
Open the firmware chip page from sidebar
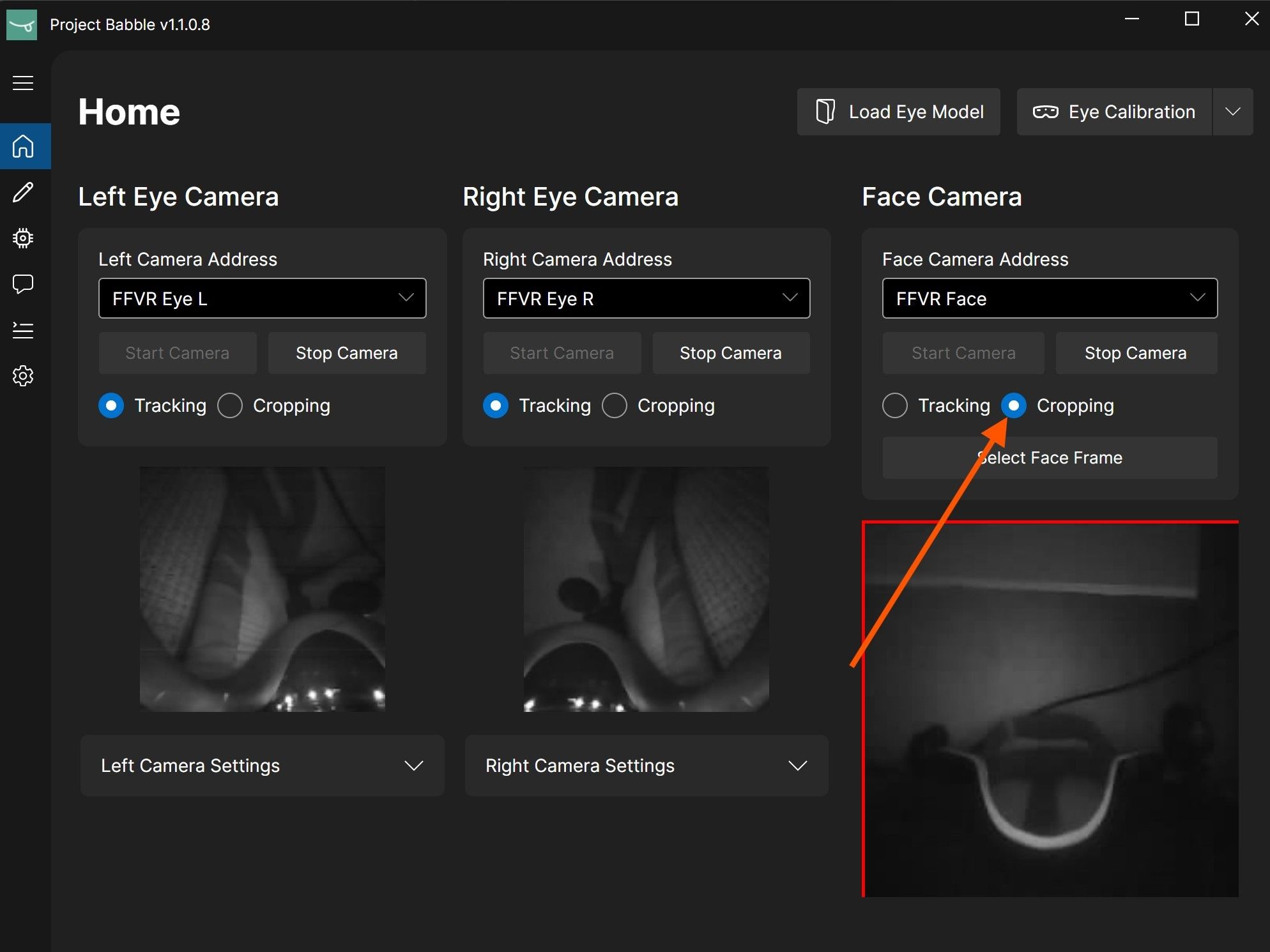pyautogui.click(x=23, y=238)
